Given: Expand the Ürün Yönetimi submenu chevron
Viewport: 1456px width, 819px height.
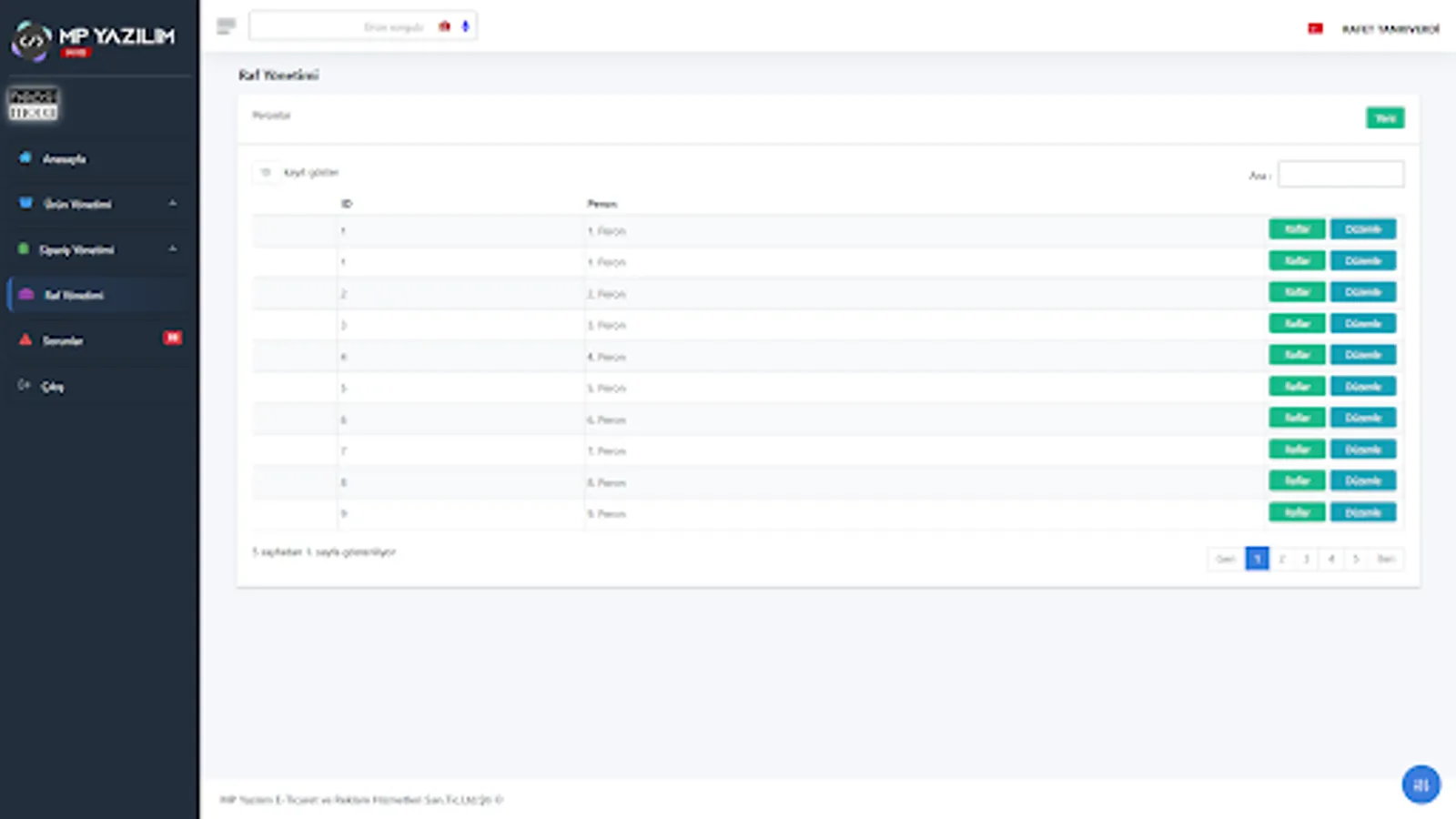Looking at the screenshot, I should coord(173,204).
